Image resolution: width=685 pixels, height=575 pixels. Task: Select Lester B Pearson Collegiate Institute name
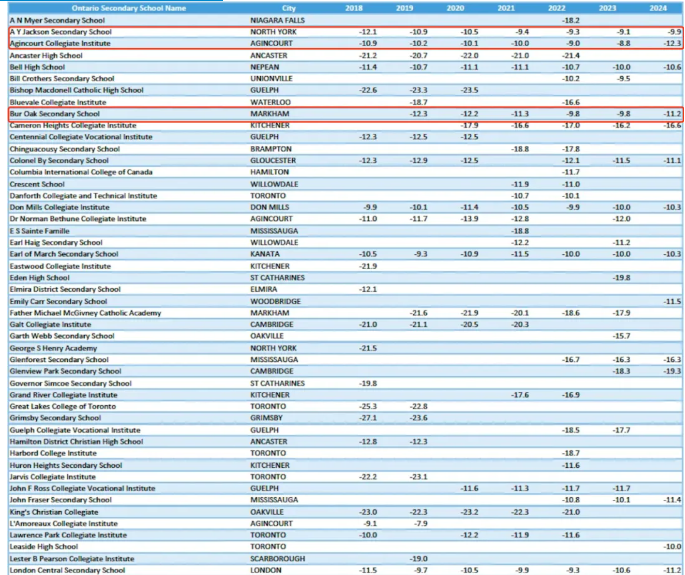tap(72, 559)
